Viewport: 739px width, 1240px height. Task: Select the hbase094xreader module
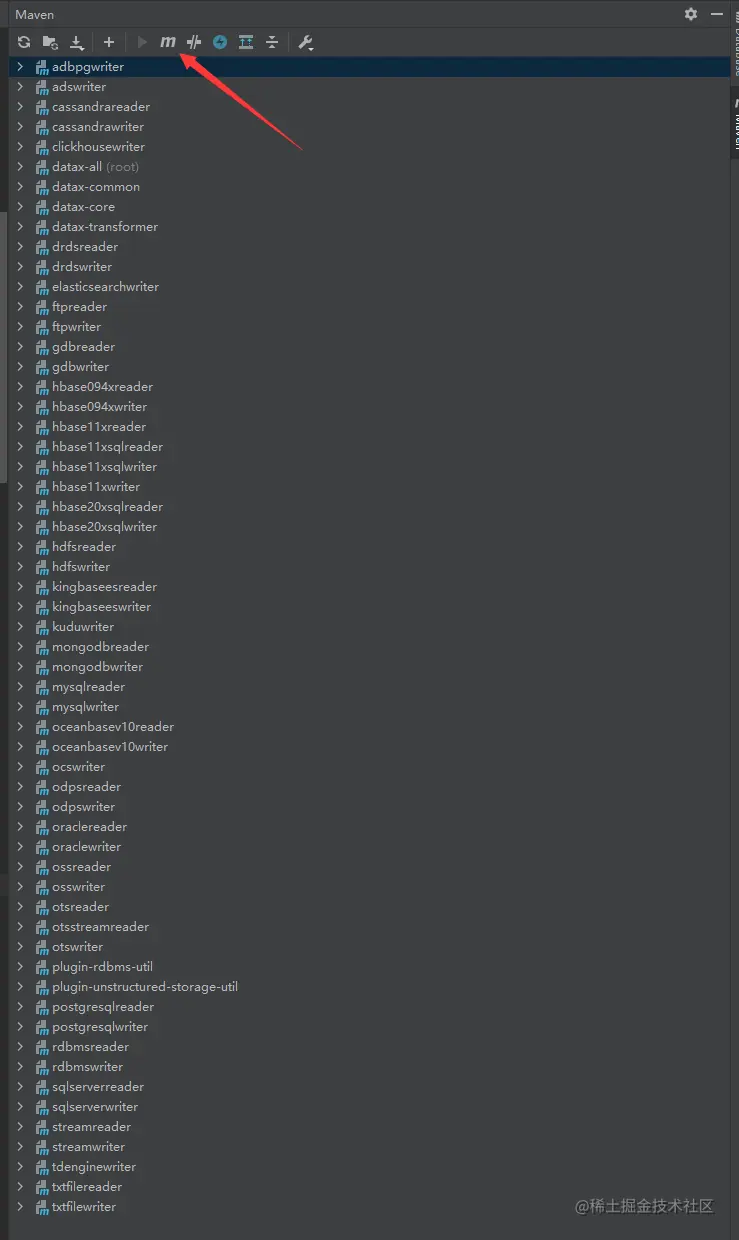coord(103,387)
